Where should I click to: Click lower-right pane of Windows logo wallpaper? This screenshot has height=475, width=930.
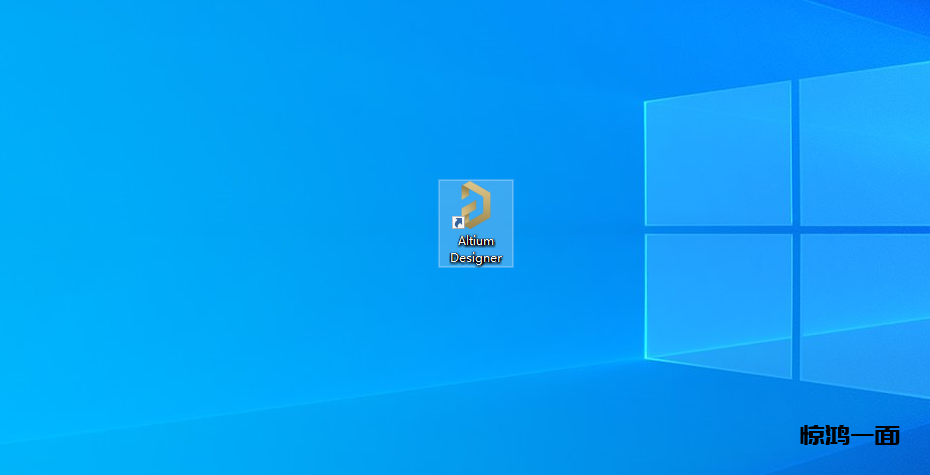point(865,310)
